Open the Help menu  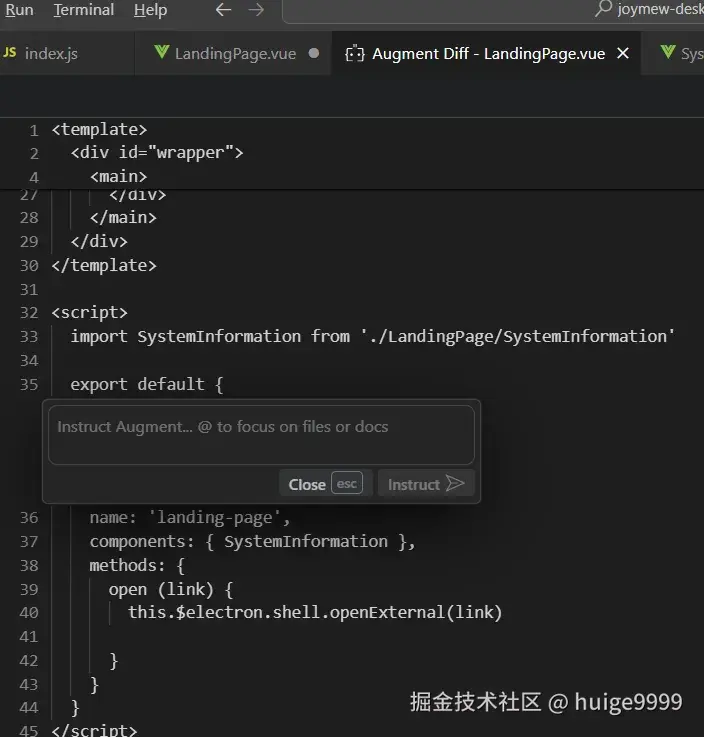pos(150,10)
